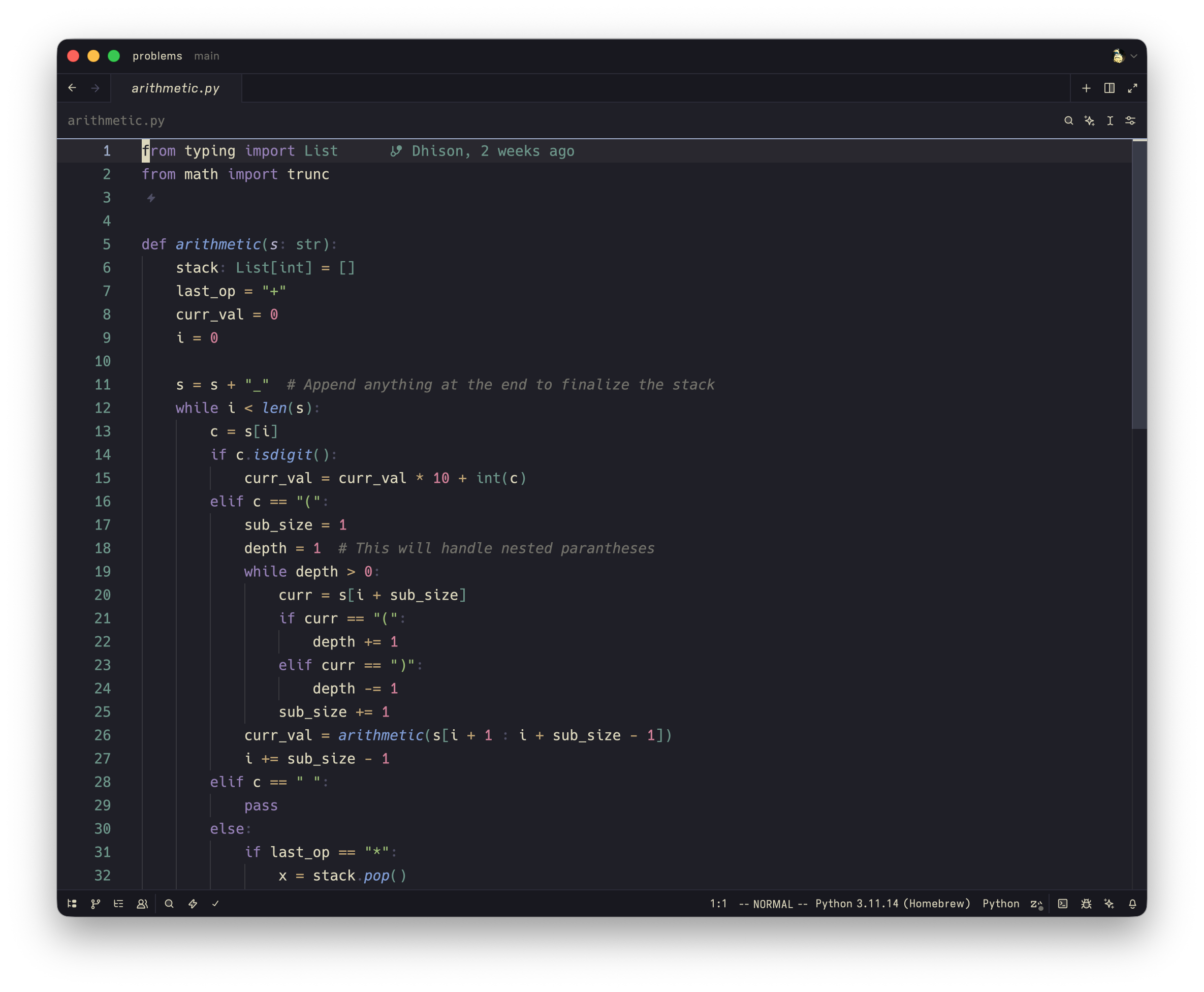
Task: Select the arithmetic.py tab
Action: [175, 88]
